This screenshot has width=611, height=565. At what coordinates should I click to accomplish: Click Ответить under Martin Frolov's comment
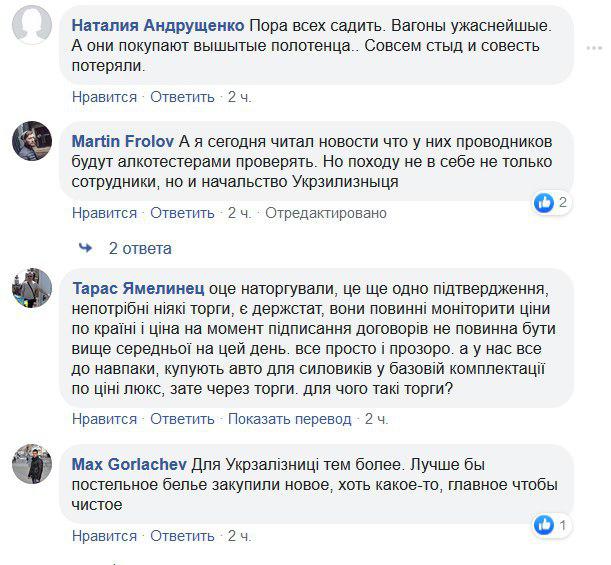(x=182, y=213)
